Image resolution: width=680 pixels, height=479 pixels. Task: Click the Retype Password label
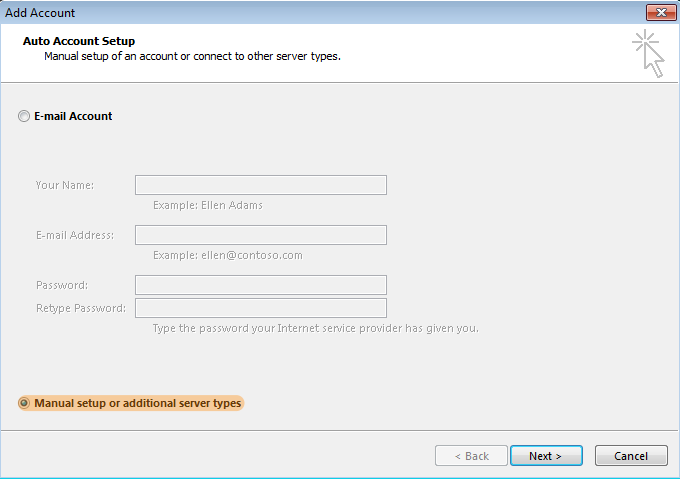[81, 308]
